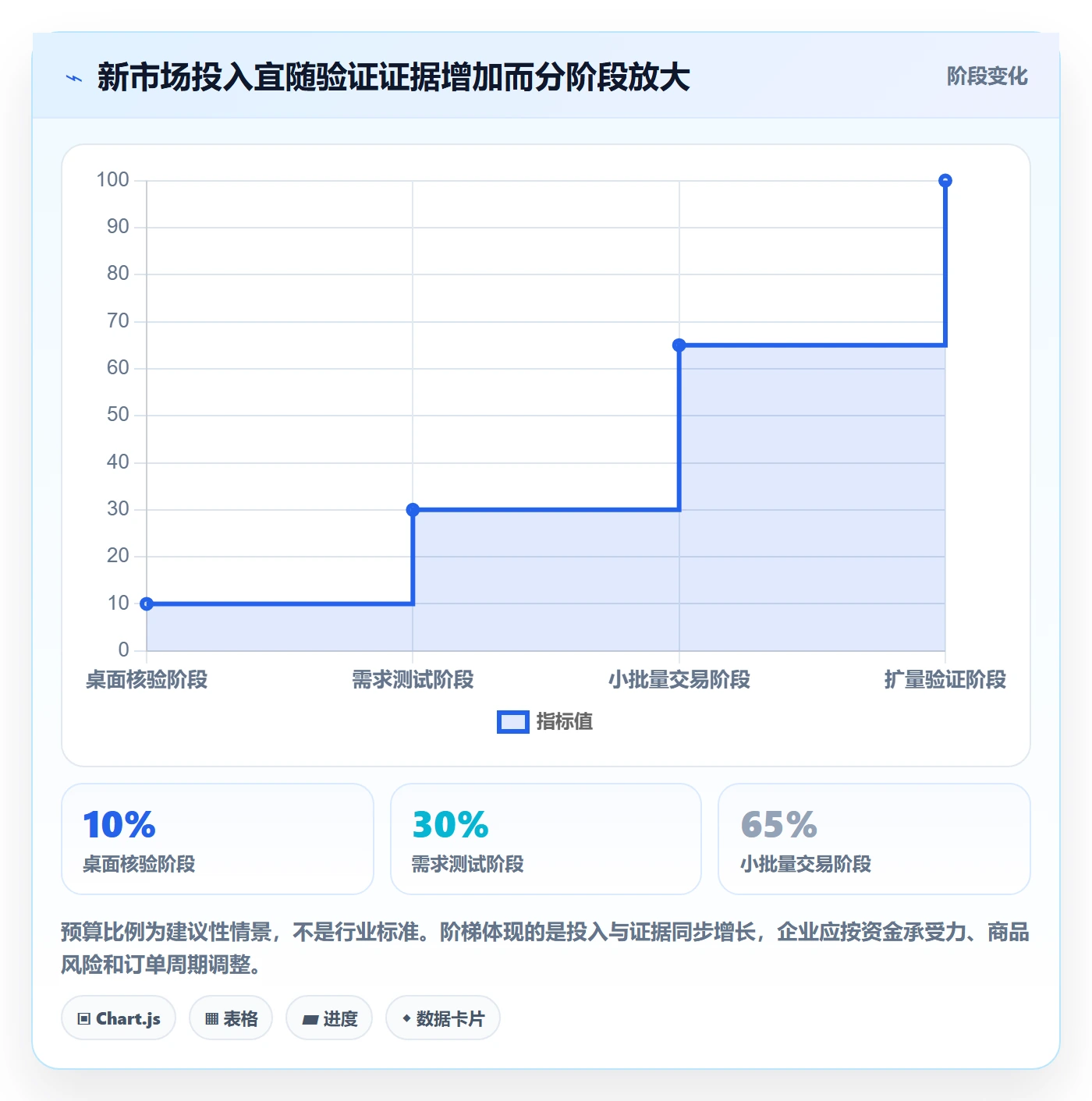Viewport: 1092px width, 1101px height.
Task: Click the 65% value in the third card
Action: tap(778, 825)
